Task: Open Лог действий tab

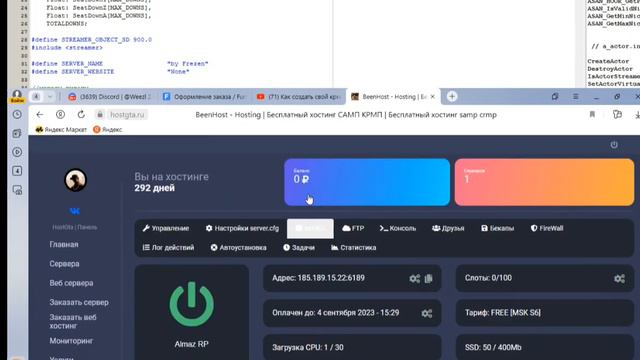Action: (168, 248)
